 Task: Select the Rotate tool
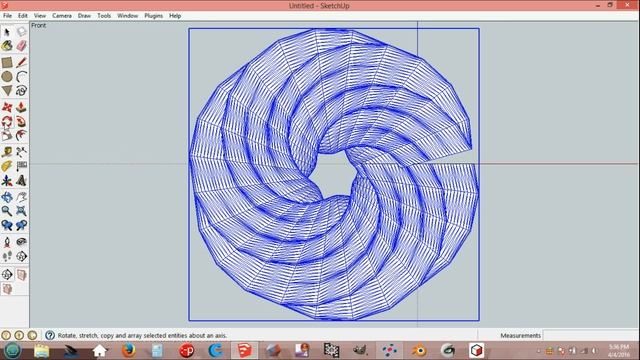tap(7, 121)
